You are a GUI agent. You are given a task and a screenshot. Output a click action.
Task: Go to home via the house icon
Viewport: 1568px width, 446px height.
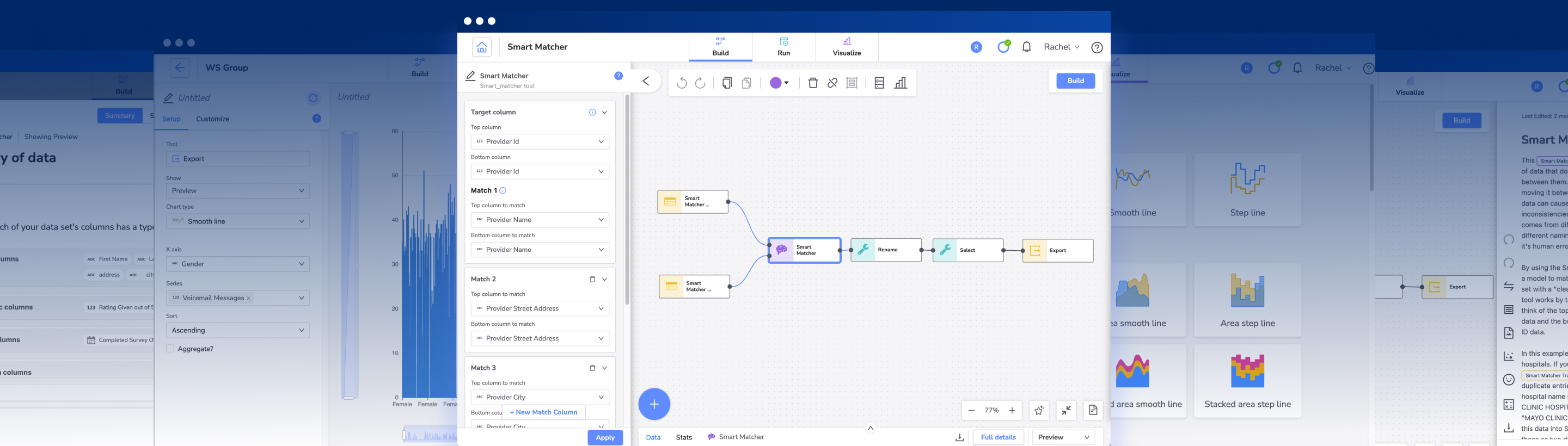click(x=481, y=47)
